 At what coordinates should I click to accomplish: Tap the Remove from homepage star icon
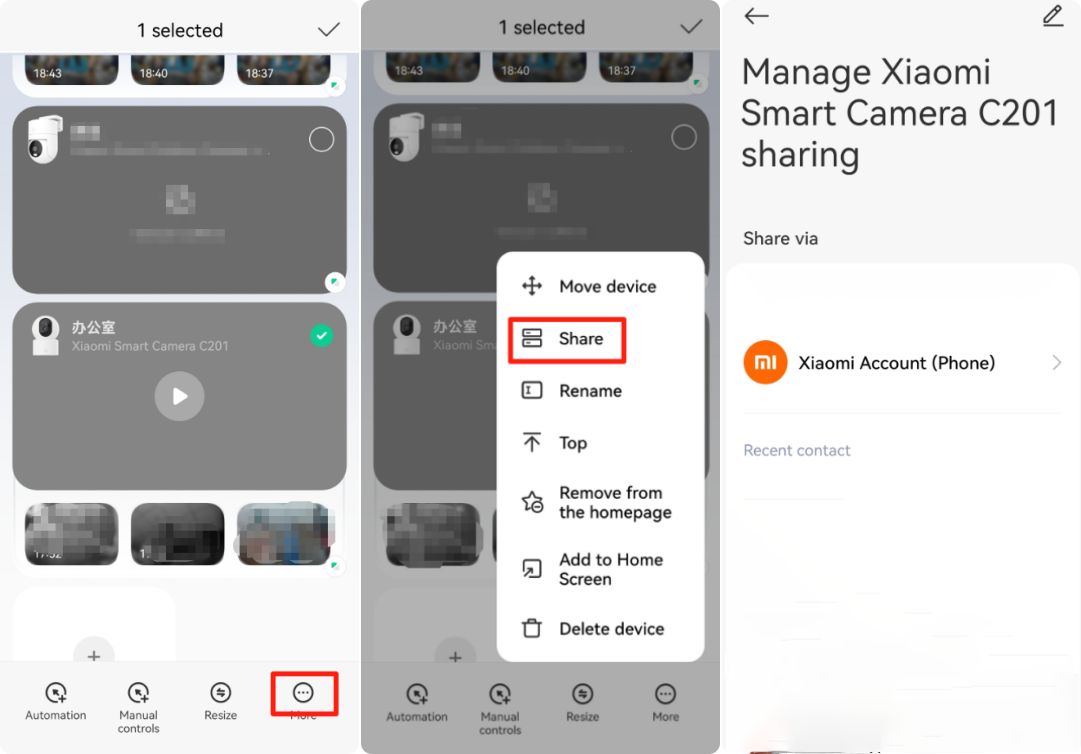tap(532, 503)
